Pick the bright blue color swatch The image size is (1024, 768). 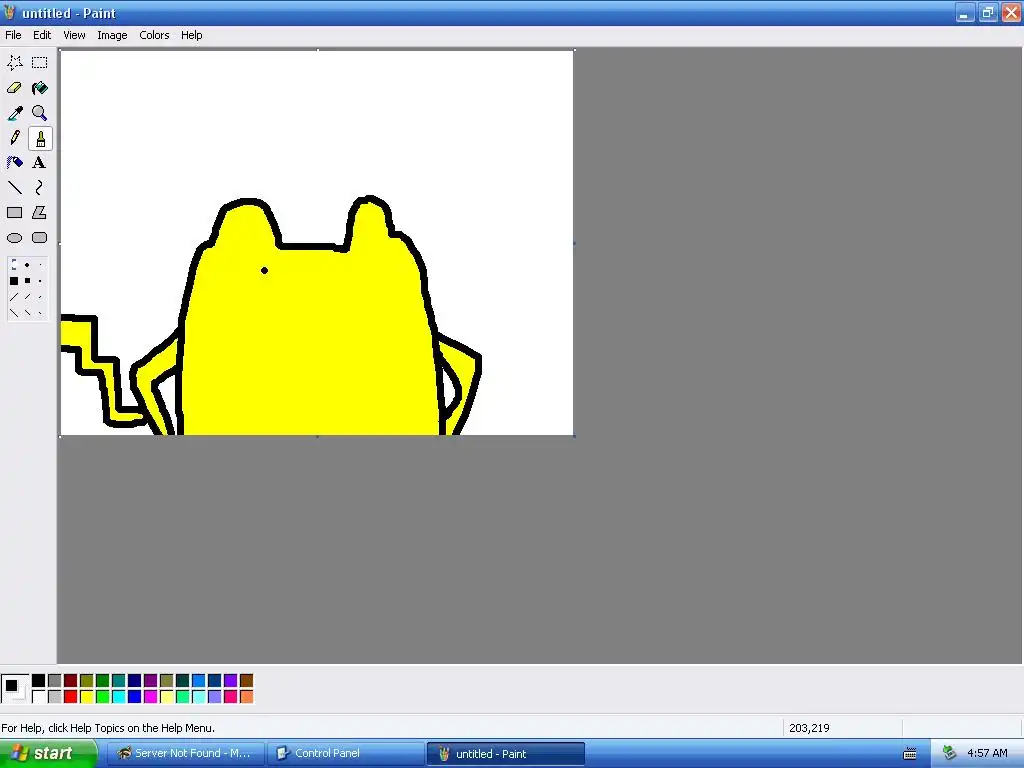click(x=135, y=697)
